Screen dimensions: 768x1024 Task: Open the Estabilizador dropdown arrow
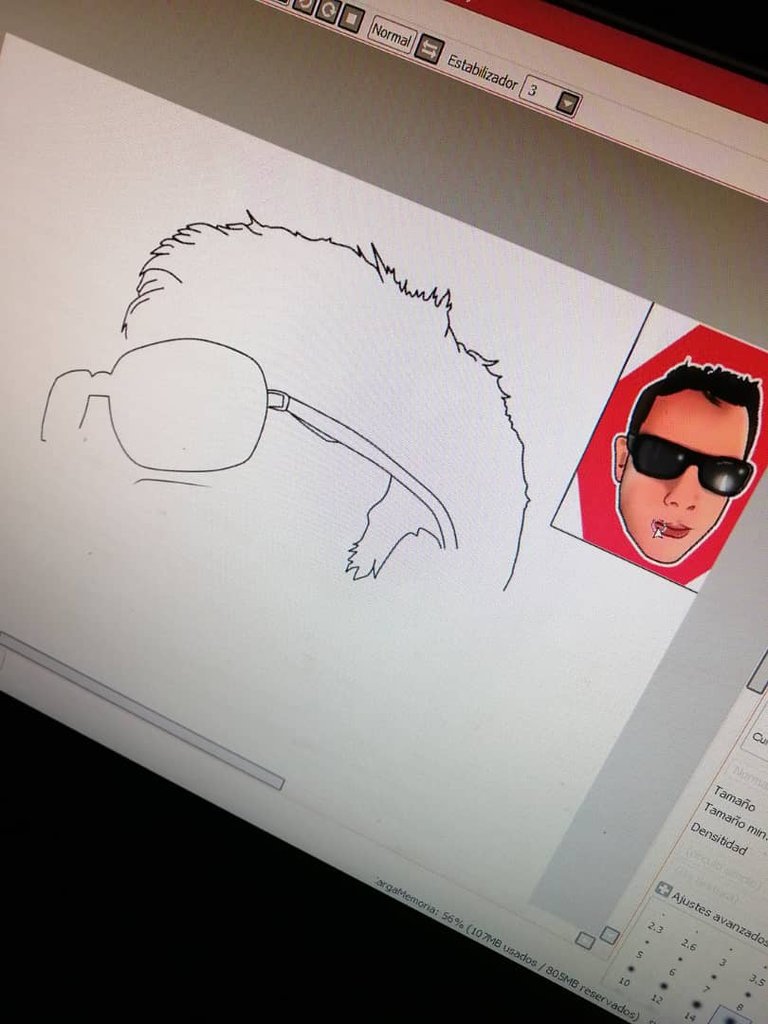pyautogui.click(x=568, y=103)
